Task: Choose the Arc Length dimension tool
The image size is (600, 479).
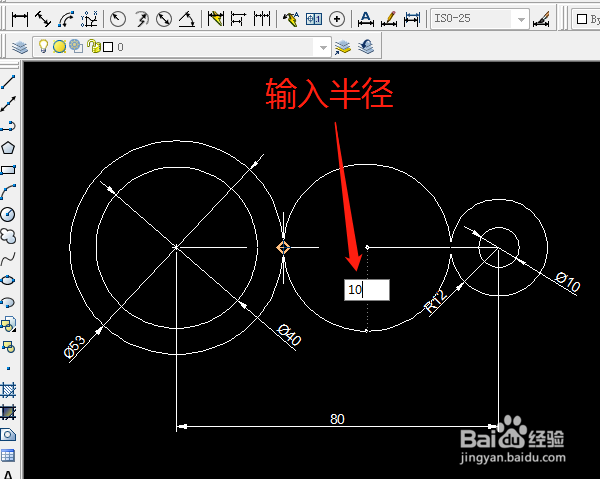Action: pyautogui.click(x=66, y=19)
